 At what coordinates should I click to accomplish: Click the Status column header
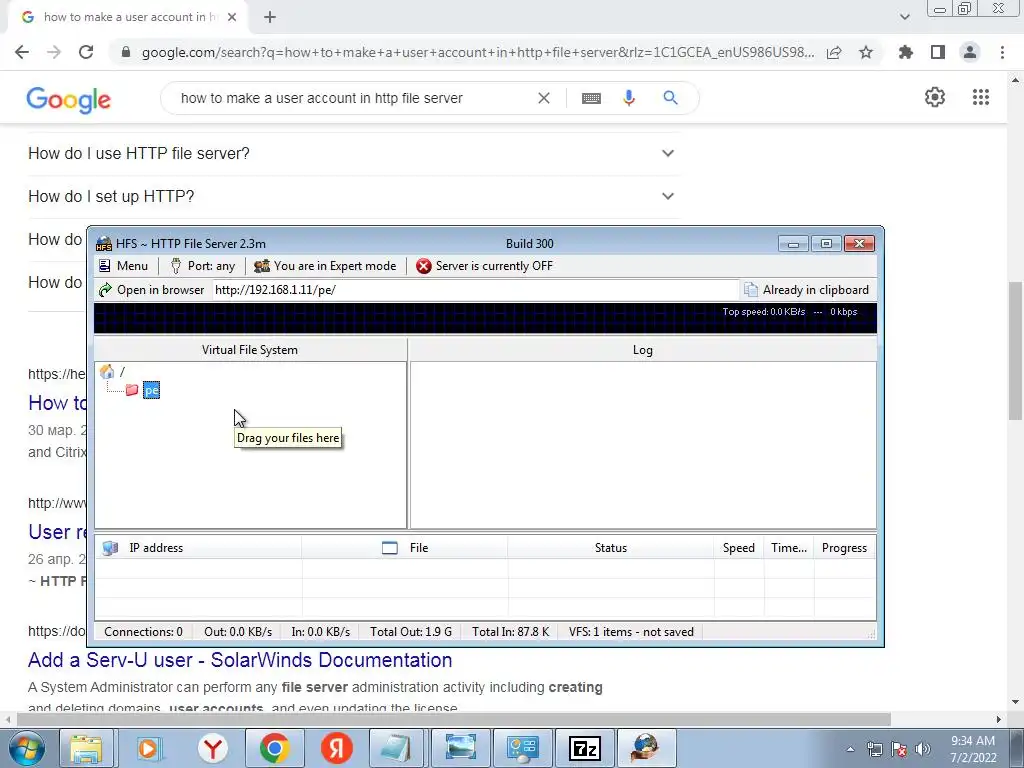coord(611,548)
